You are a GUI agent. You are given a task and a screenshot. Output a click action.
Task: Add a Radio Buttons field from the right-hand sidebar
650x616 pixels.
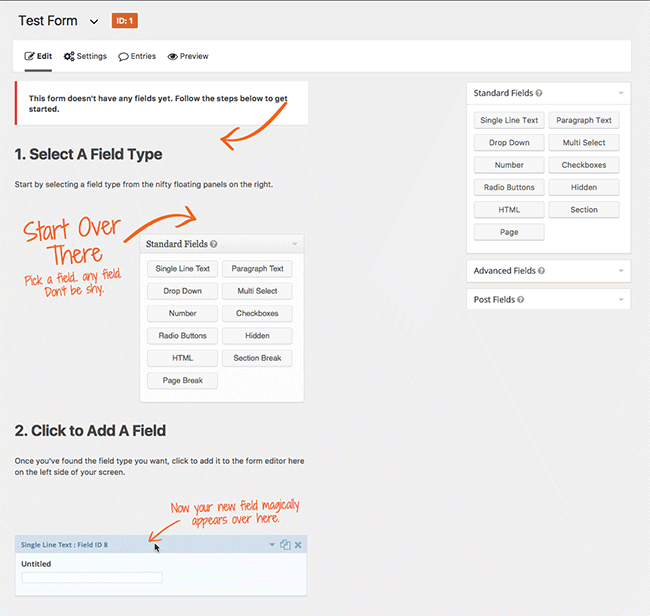pos(509,187)
